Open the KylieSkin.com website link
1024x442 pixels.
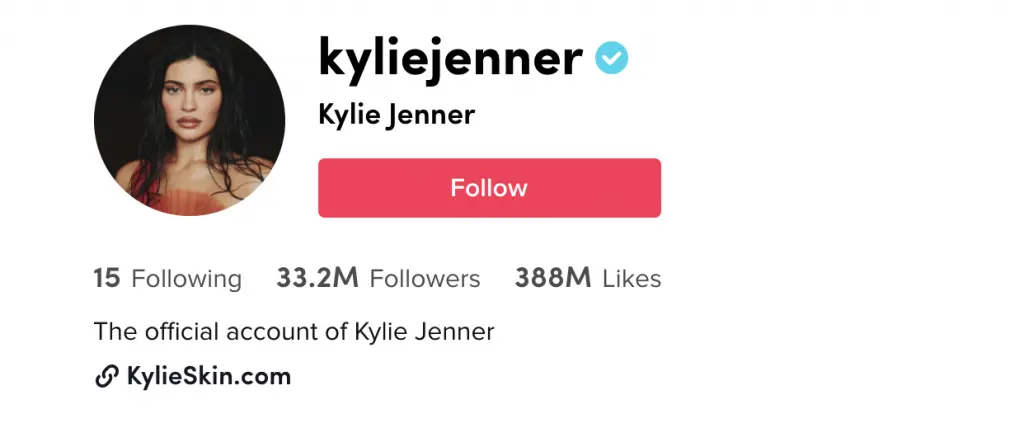[209, 377]
